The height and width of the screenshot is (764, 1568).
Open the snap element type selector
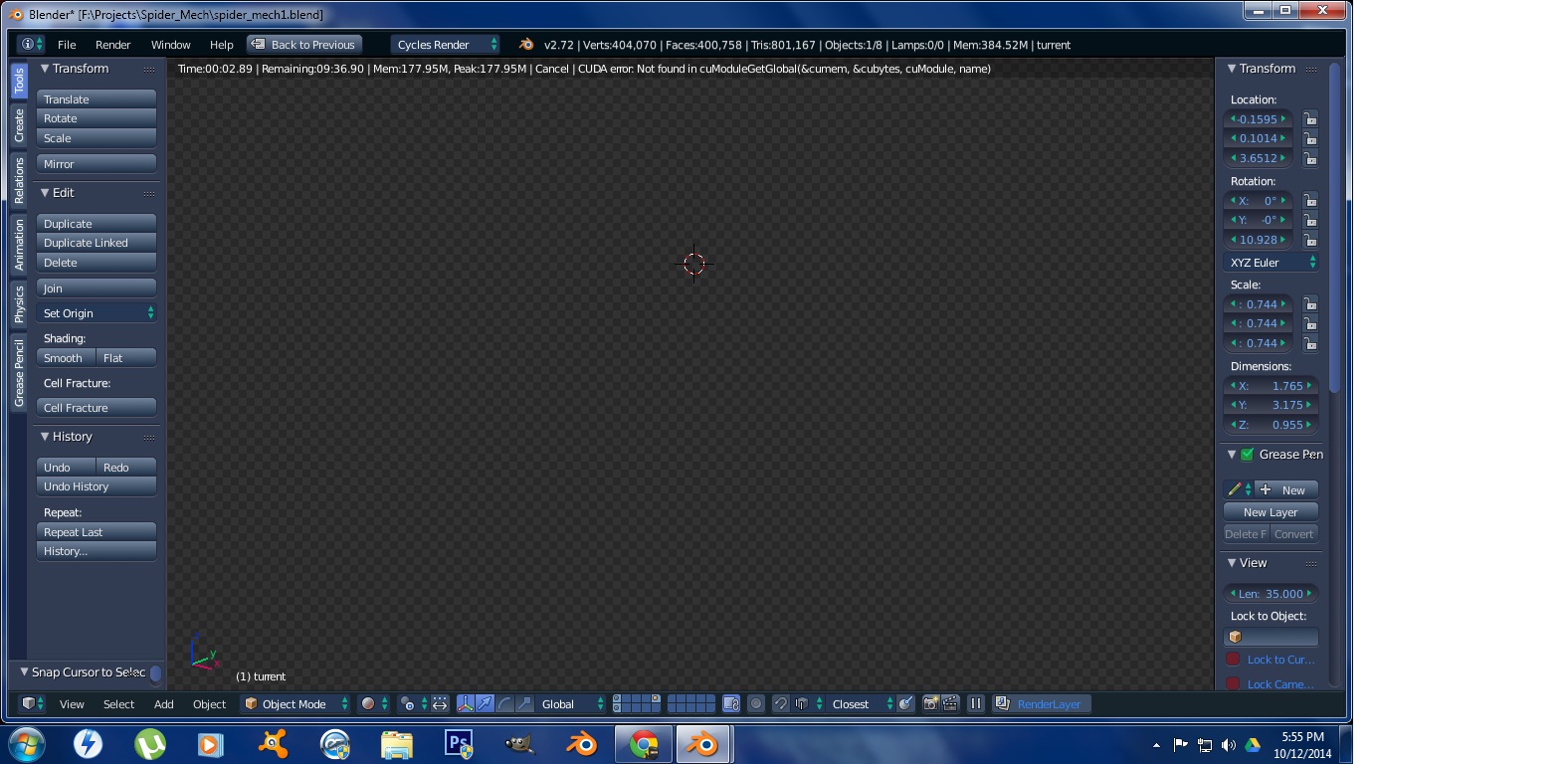(808, 704)
